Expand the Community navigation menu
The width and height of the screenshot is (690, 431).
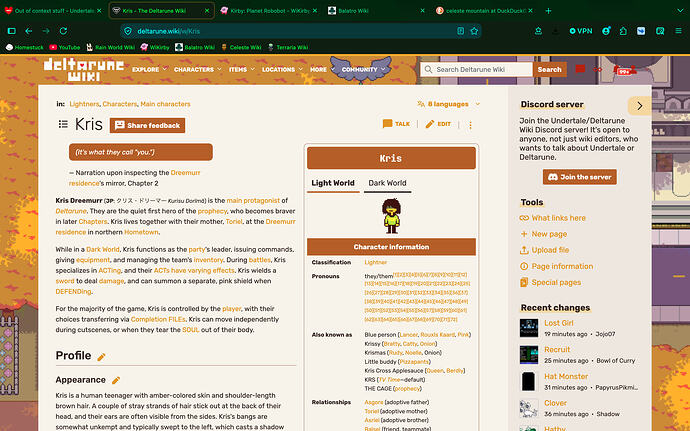click(363, 70)
